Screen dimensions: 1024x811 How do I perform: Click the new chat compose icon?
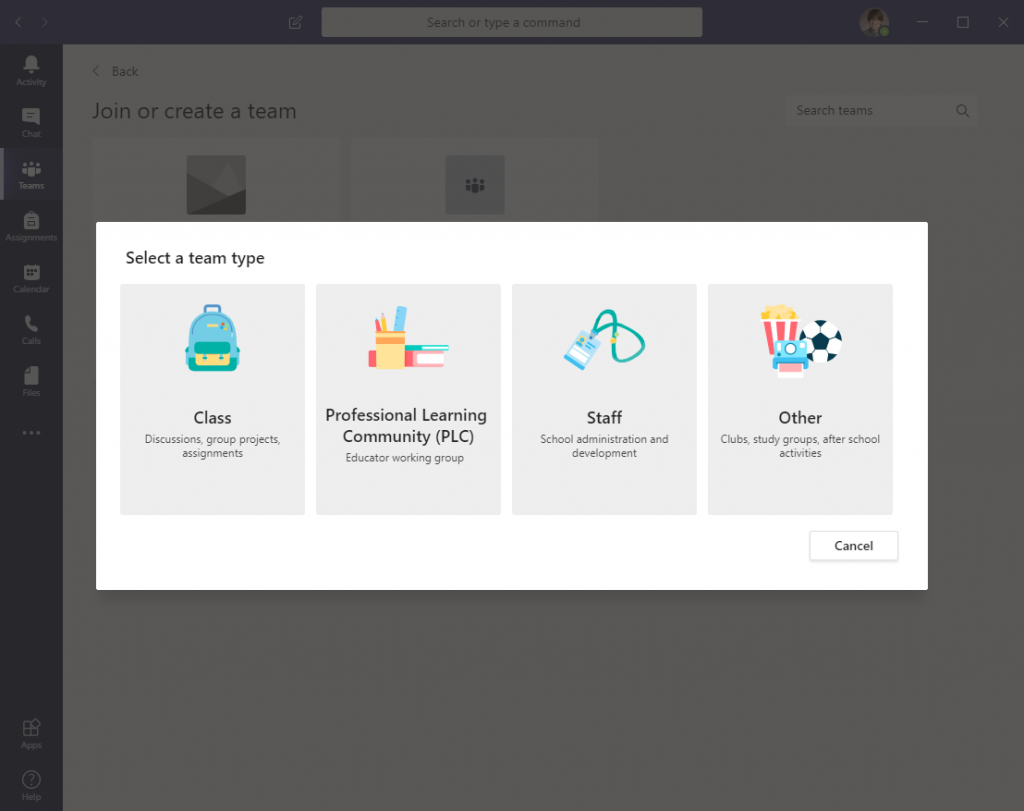tap(295, 22)
